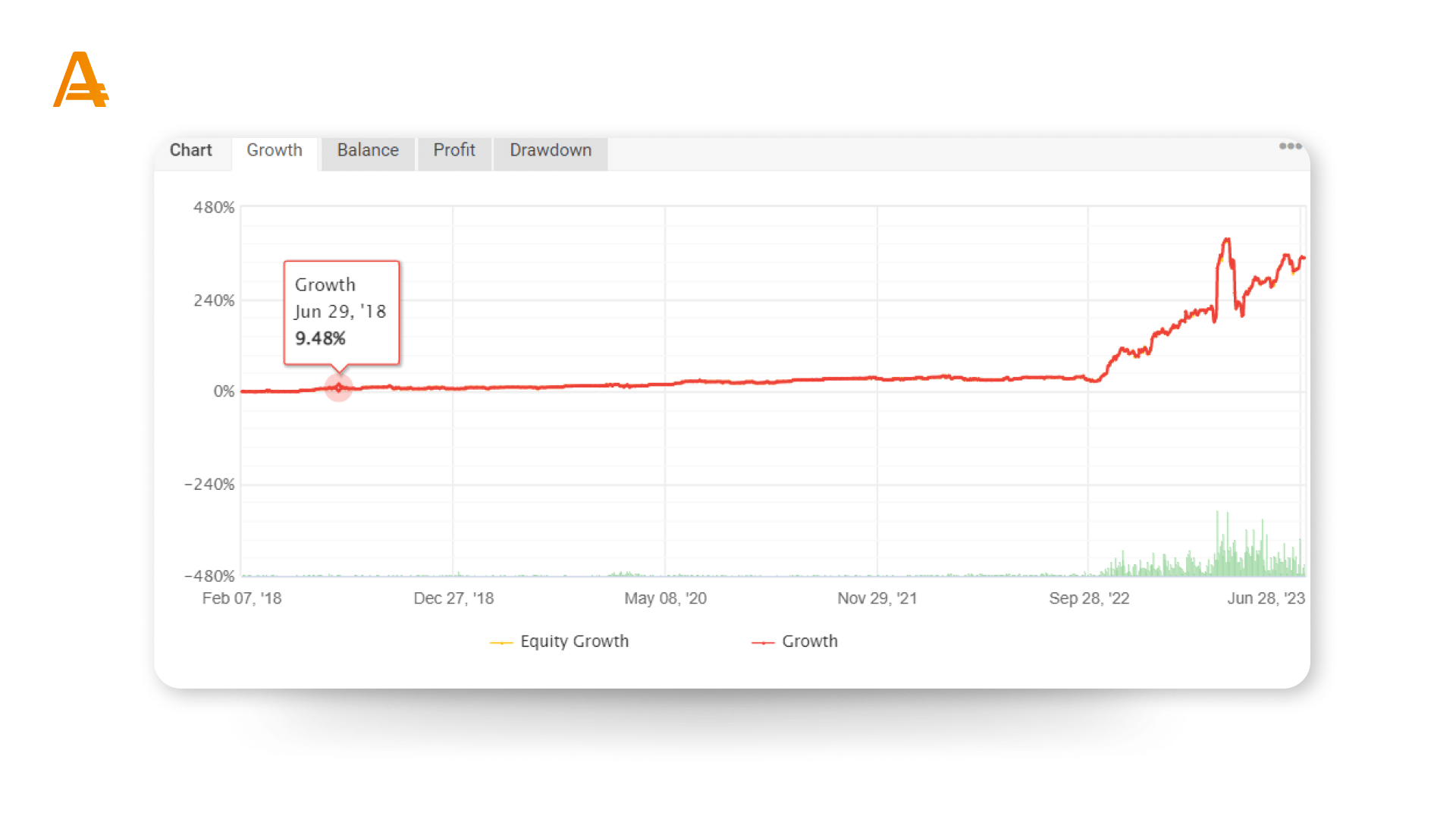Toggle Equity Growth series in legend
The height and width of the screenshot is (819, 1456).
(574, 642)
